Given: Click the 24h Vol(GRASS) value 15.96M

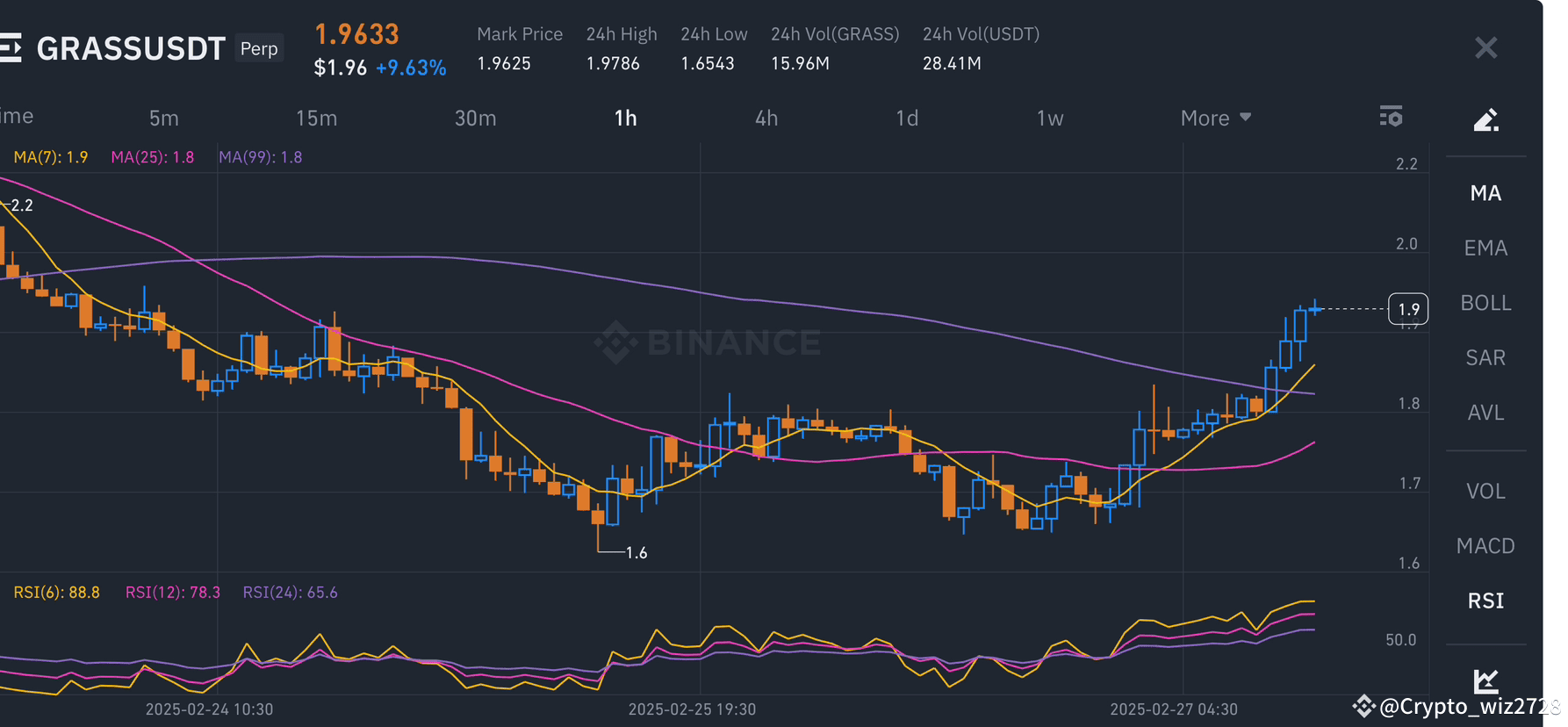Looking at the screenshot, I should (800, 63).
